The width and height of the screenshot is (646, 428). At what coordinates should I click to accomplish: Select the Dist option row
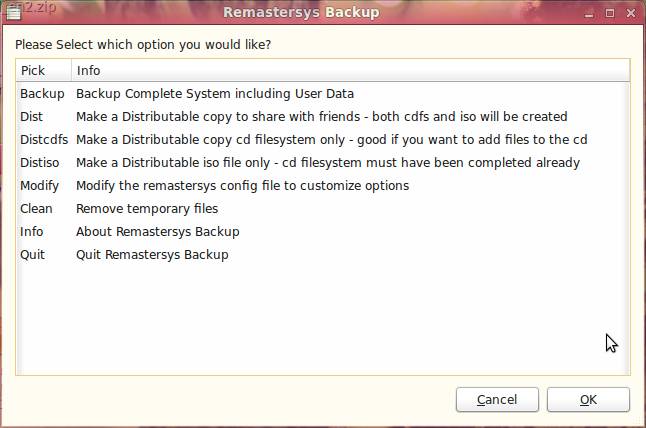323,117
